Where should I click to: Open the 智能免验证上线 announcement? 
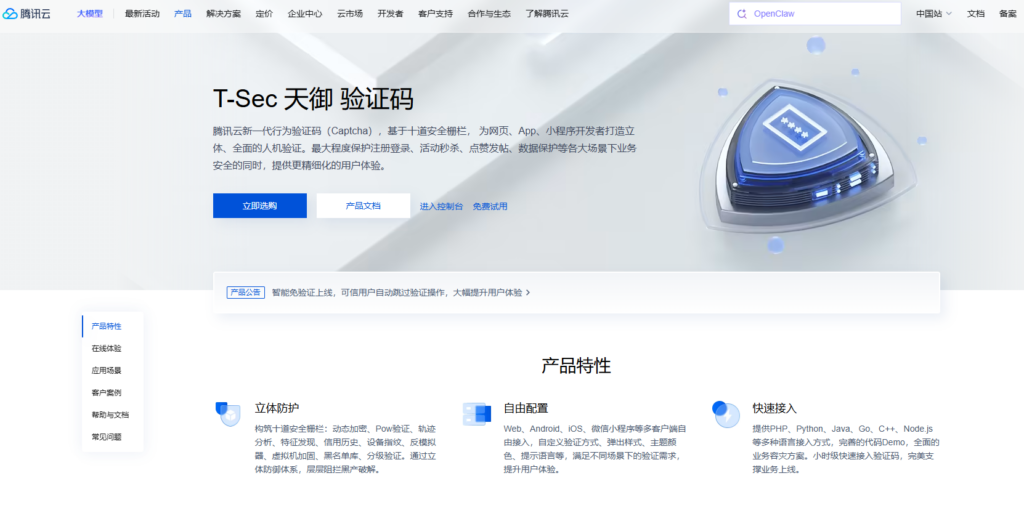397,293
